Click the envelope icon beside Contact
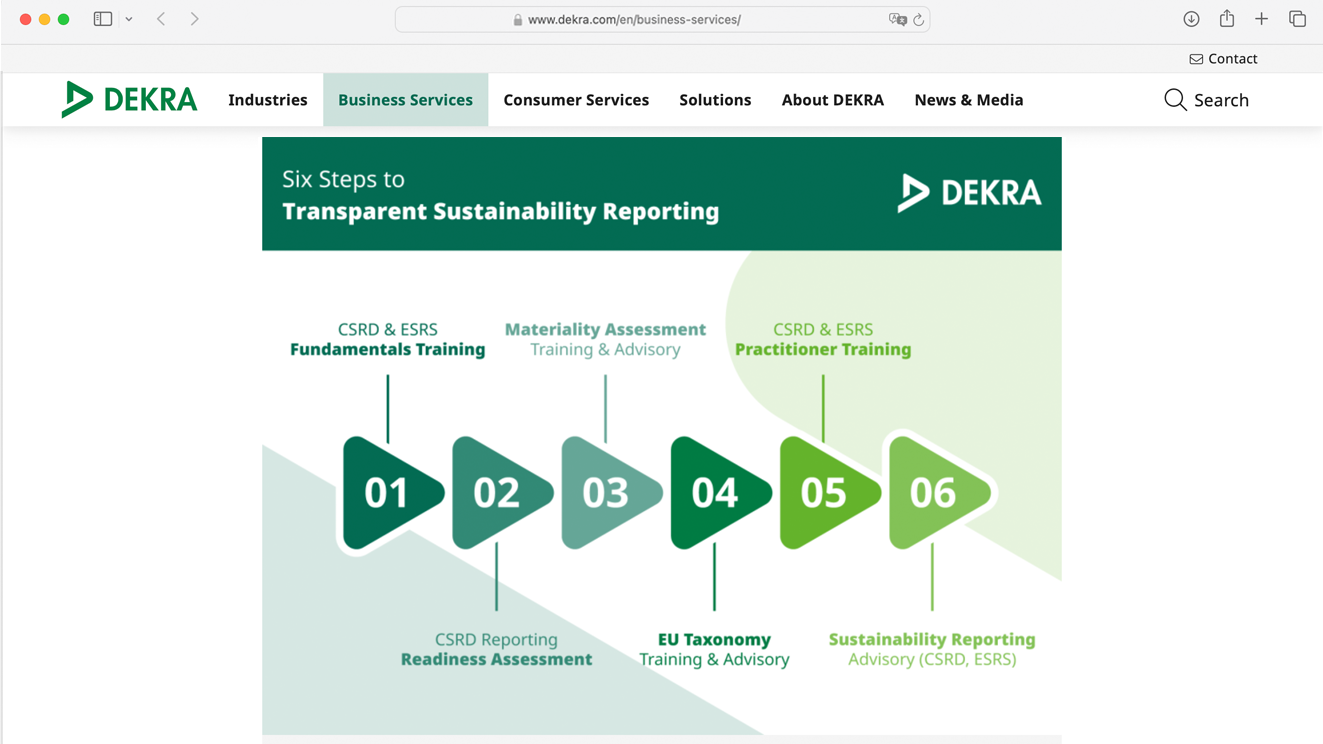The width and height of the screenshot is (1323, 744). [1196, 59]
